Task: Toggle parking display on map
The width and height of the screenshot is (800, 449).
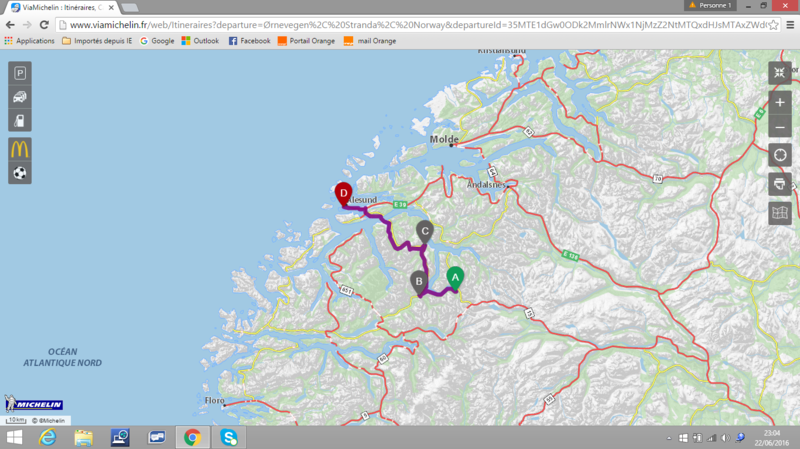Action: [20, 73]
